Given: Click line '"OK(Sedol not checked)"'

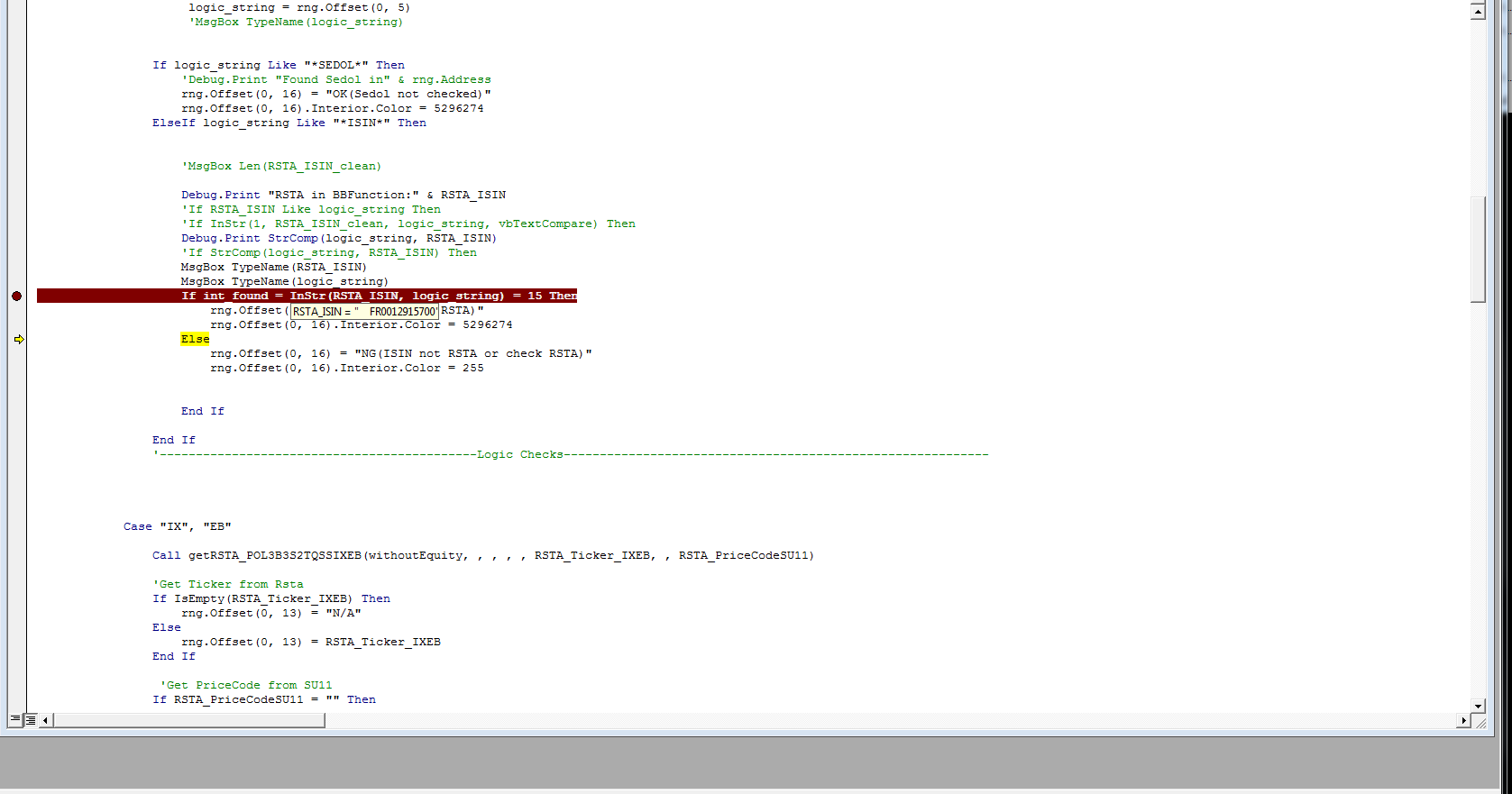Looking at the screenshot, I should point(336,94).
